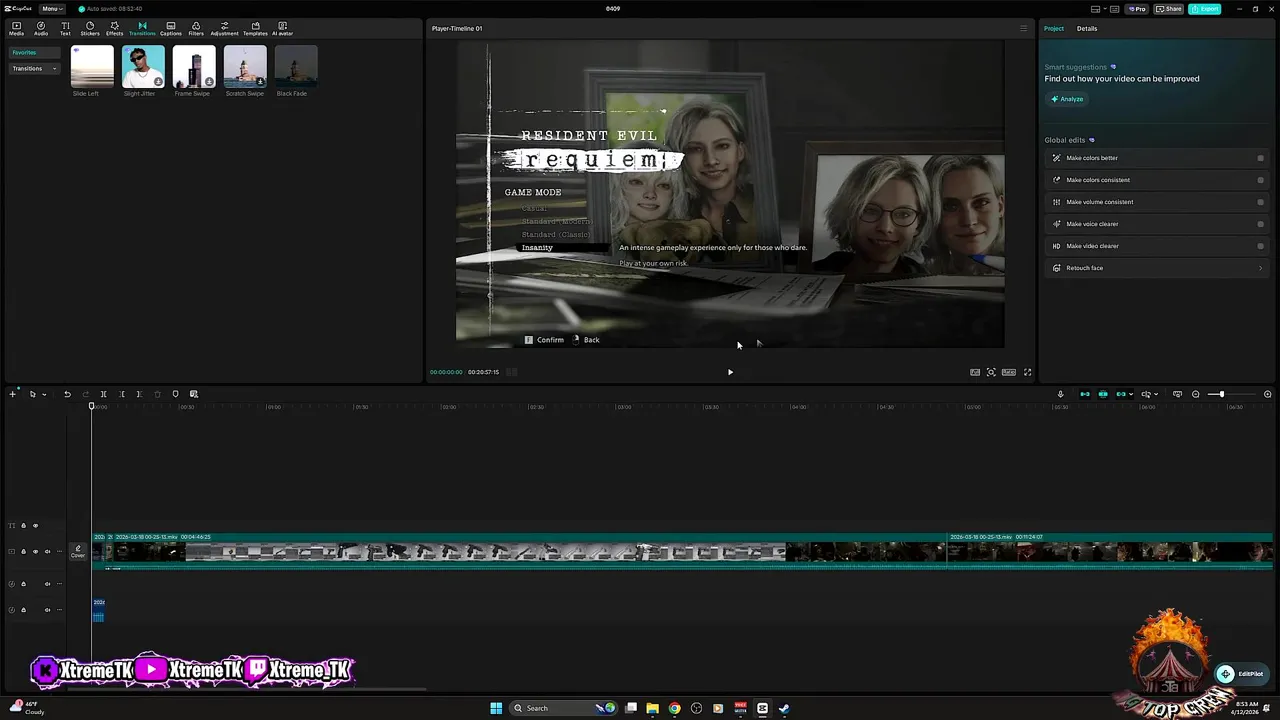Open the Adjustment panel
Viewport: 1280px width, 720px height.
pyautogui.click(x=224, y=28)
